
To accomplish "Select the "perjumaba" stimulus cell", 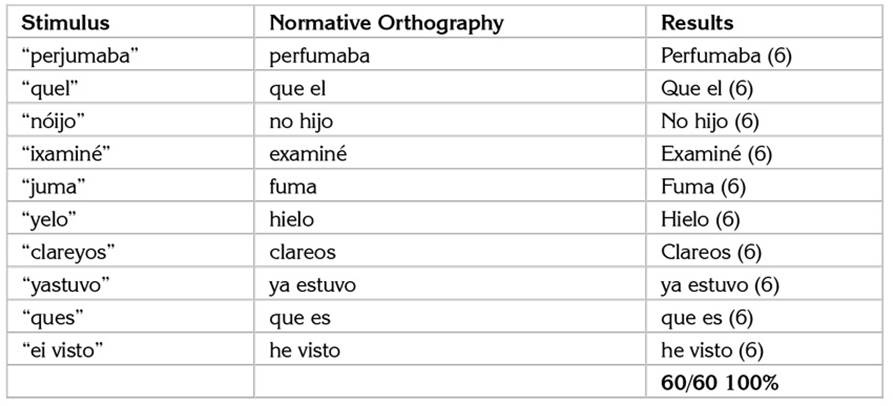I will pyautogui.click(x=80, y=55).
